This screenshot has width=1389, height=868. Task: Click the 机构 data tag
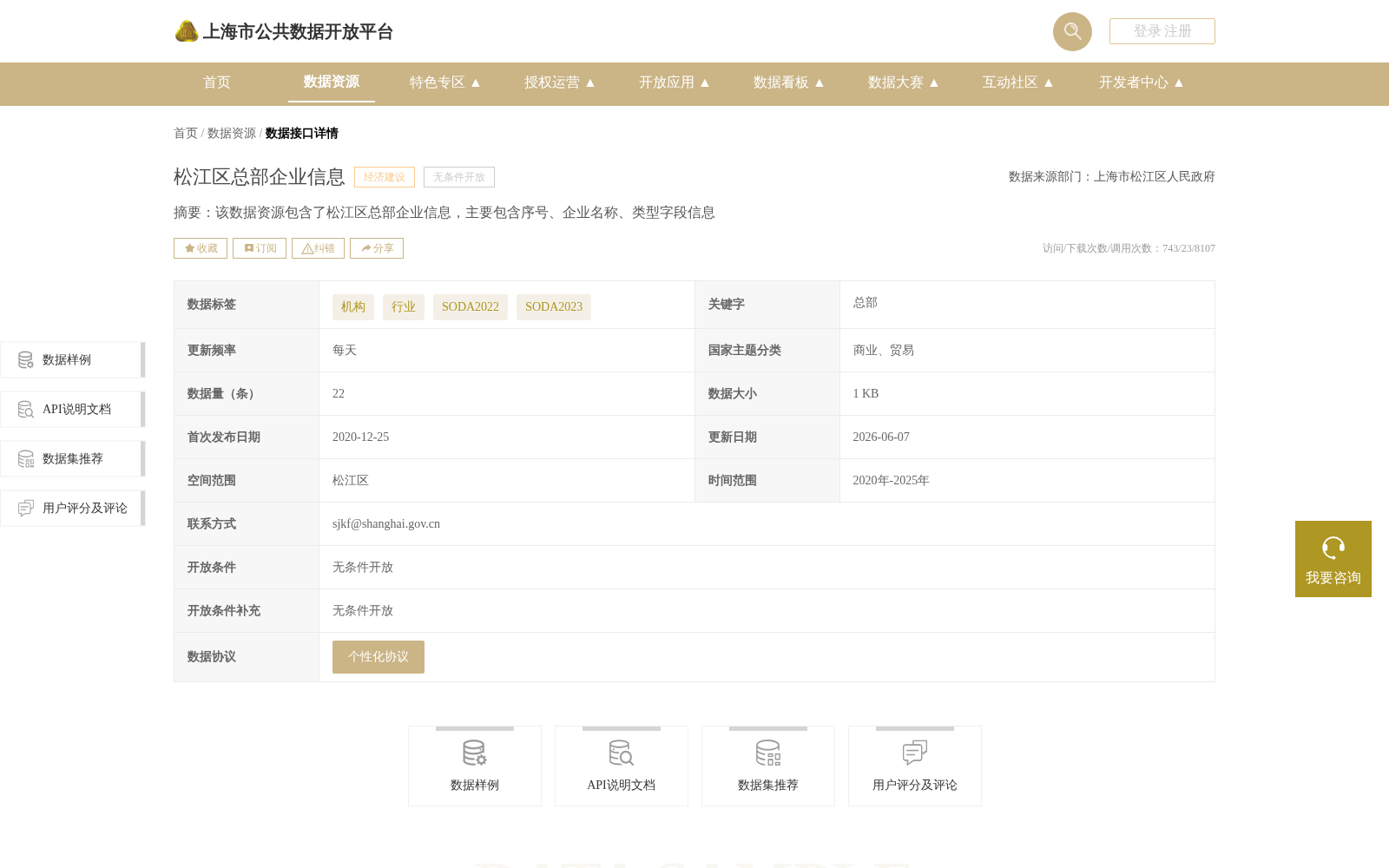[353, 307]
